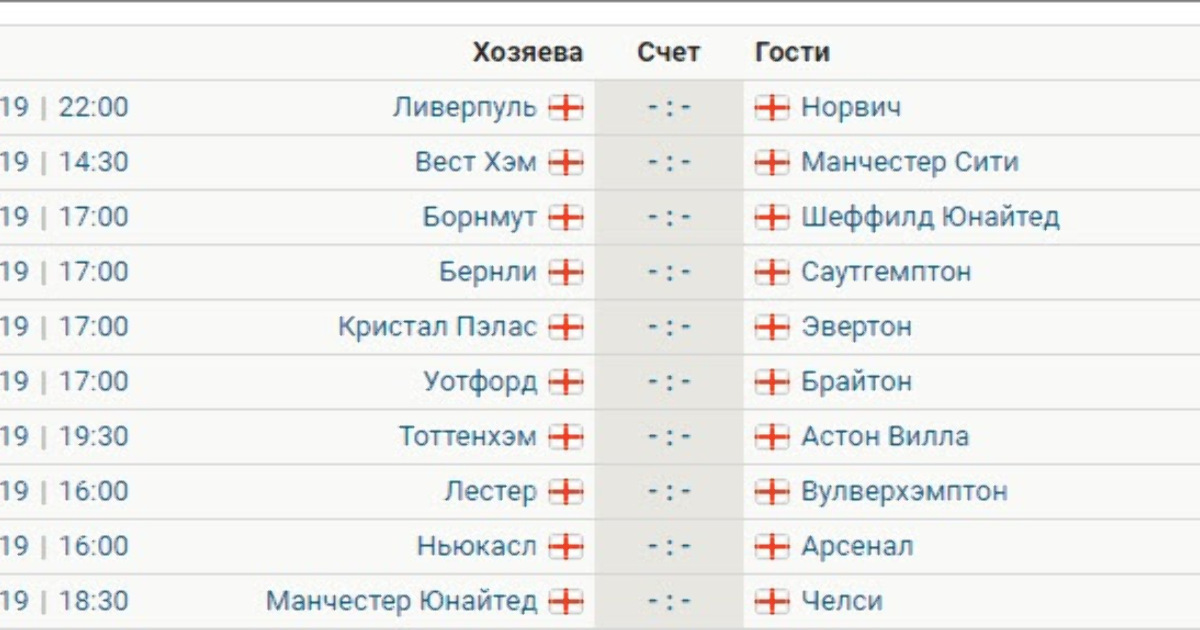This screenshot has height=630, width=1200.
Task: Click the flag next to Тоттенхэм
Action: point(566,437)
